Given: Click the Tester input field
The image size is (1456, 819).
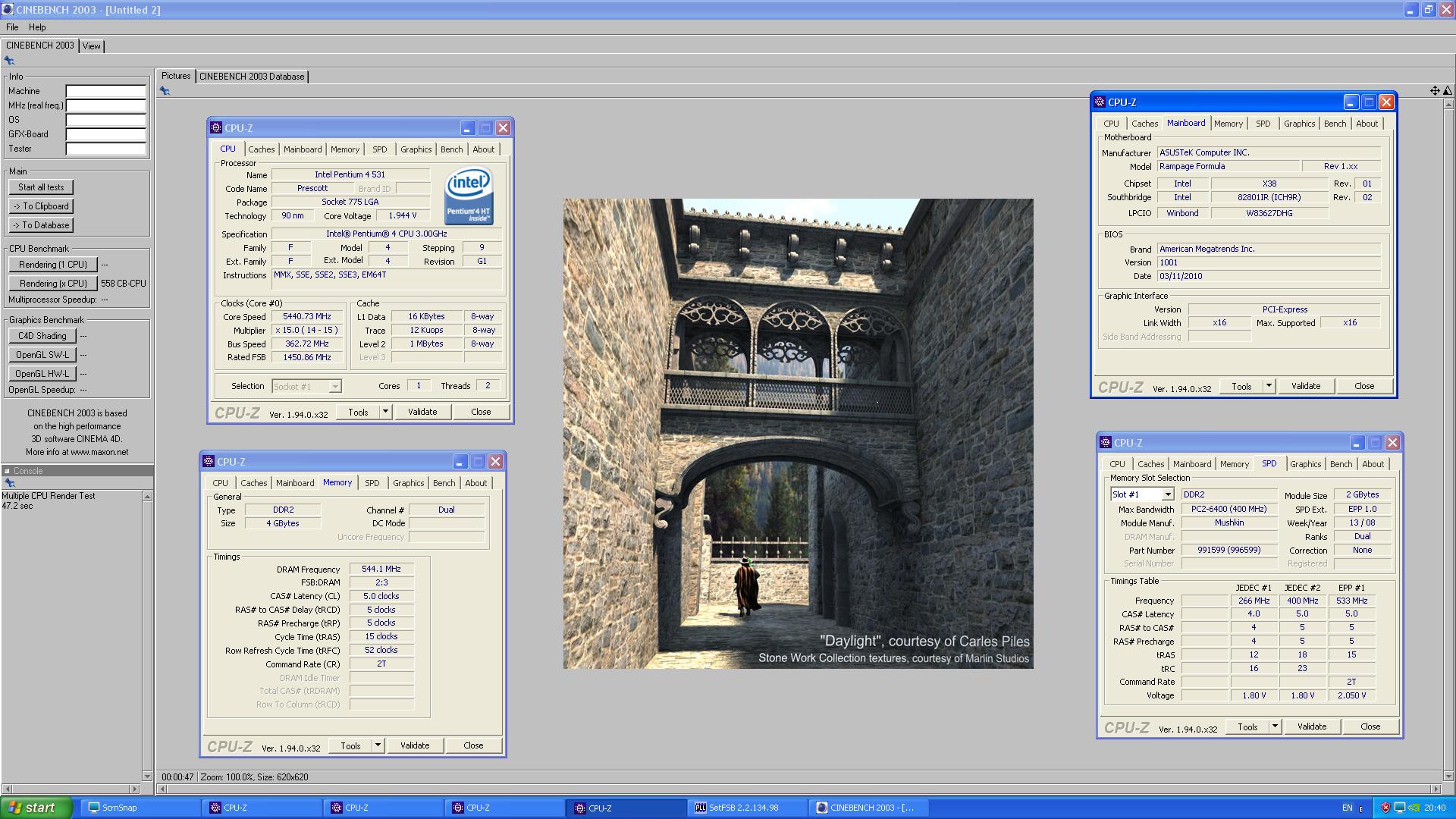Looking at the screenshot, I should pos(105,149).
